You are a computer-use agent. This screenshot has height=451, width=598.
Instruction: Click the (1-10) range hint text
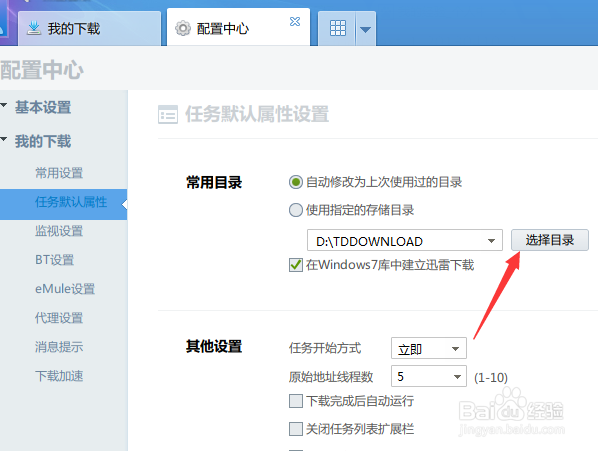(490, 377)
